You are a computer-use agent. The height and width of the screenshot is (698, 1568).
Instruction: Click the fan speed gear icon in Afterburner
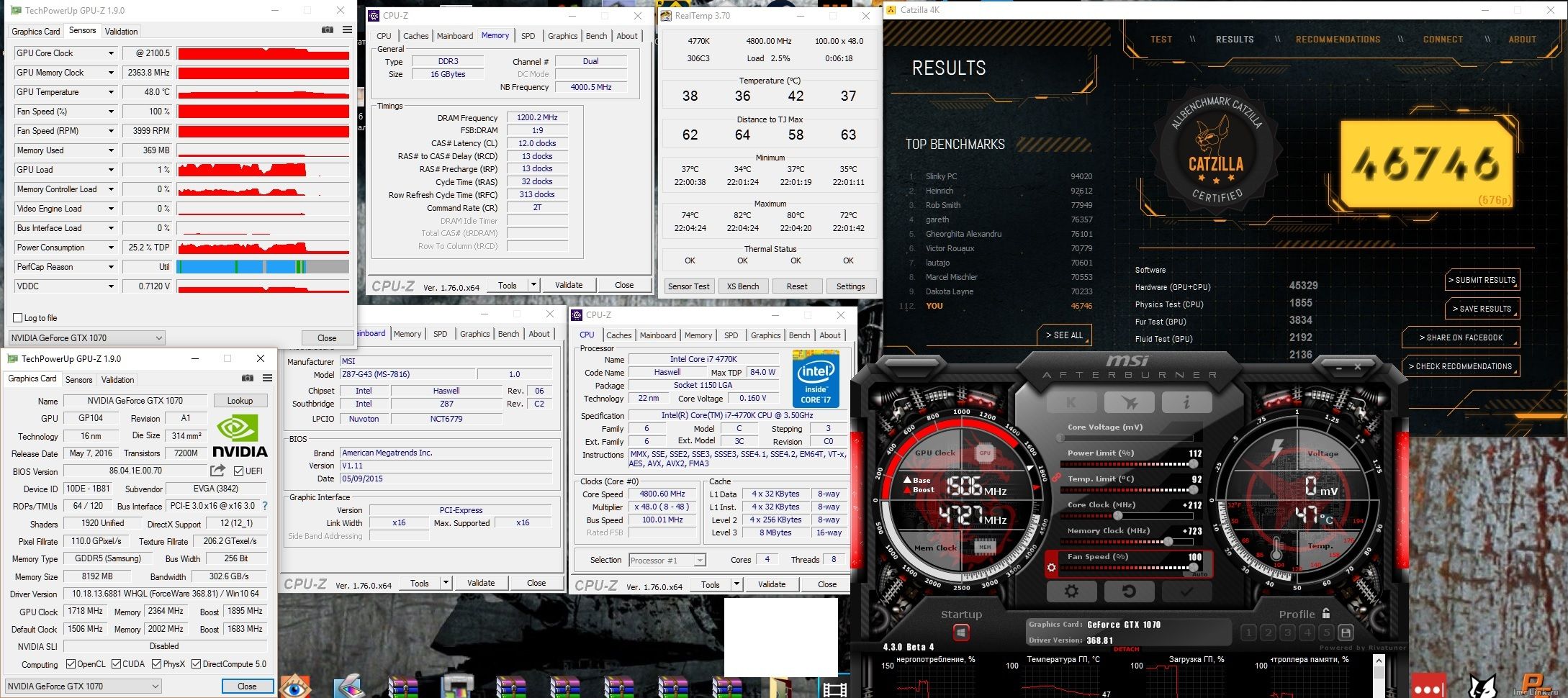click(x=1051, y=567)
